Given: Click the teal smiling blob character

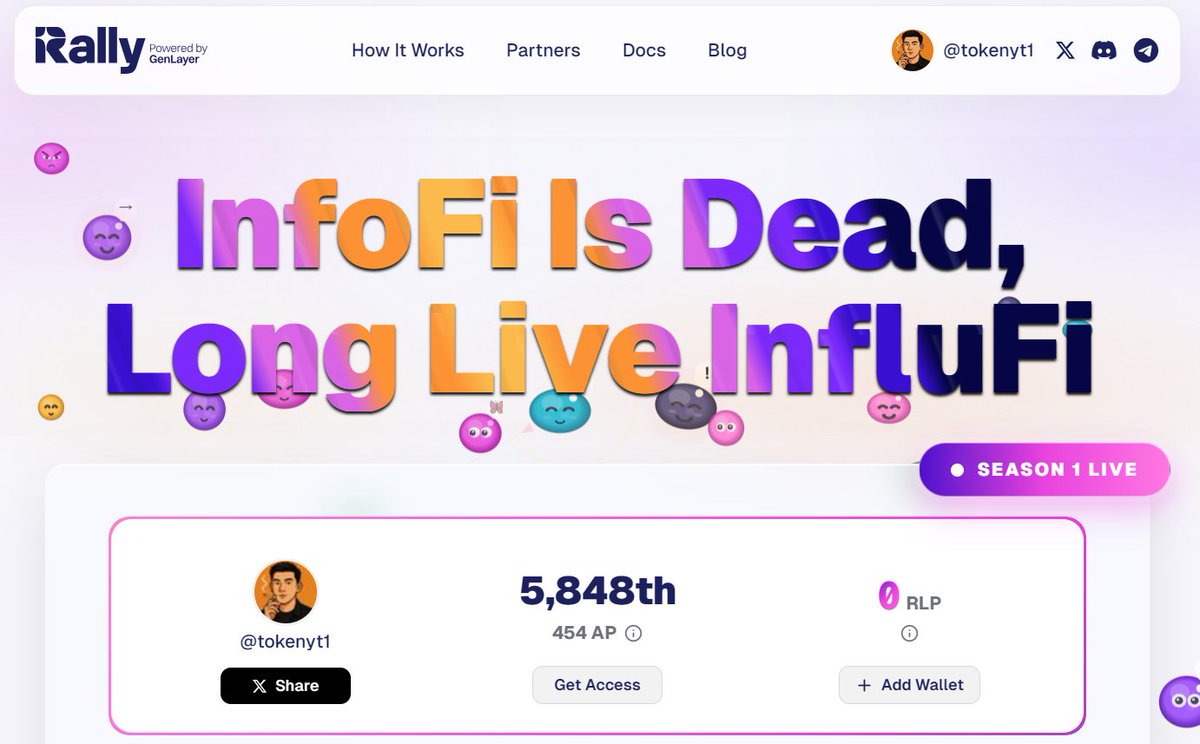Looking at the screenshot, I should coord(560,410).
